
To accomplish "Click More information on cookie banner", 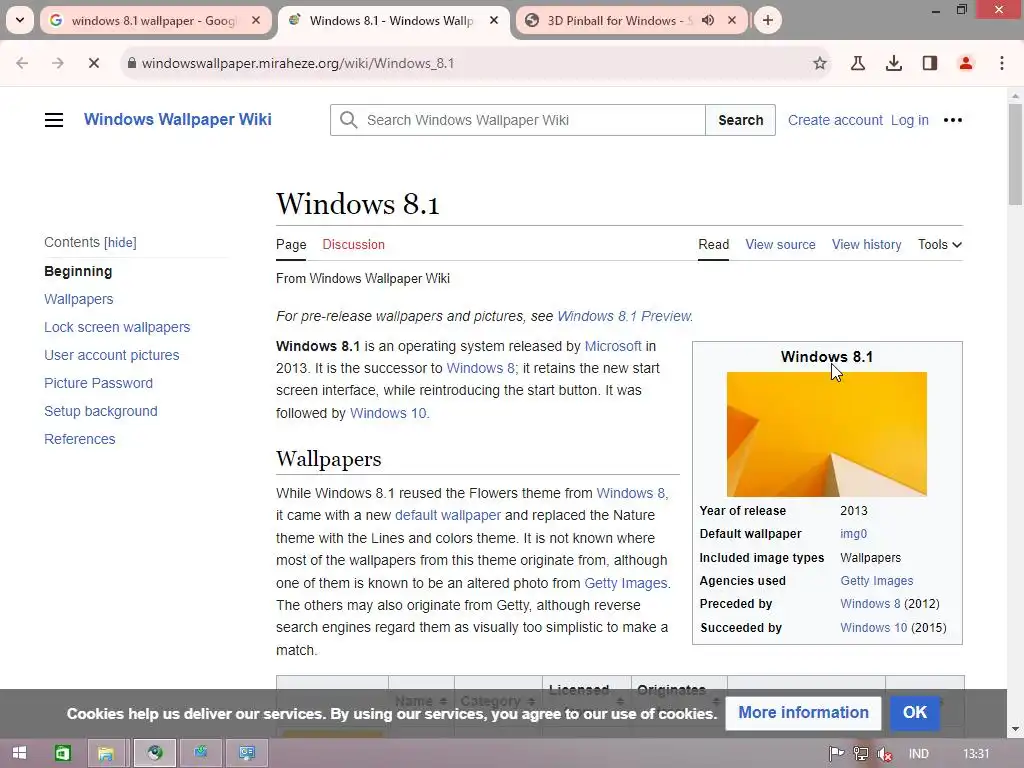I will (803, 712).
